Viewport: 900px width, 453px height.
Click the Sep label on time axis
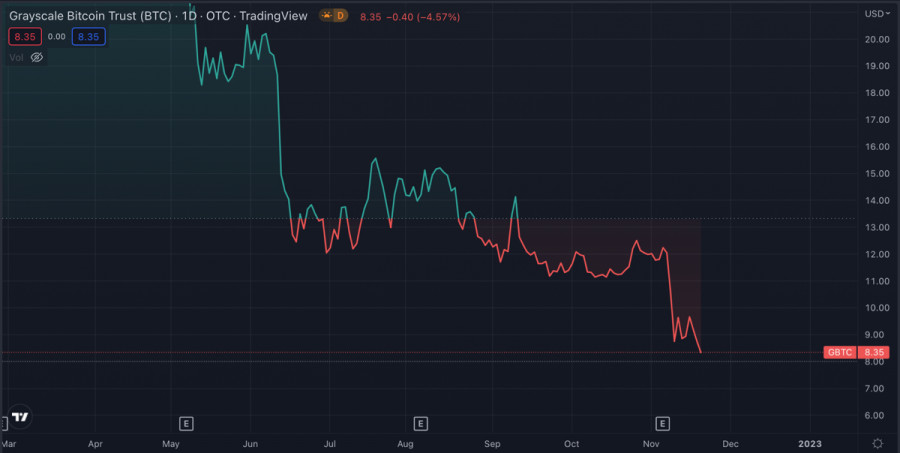(x=492, y=444)
